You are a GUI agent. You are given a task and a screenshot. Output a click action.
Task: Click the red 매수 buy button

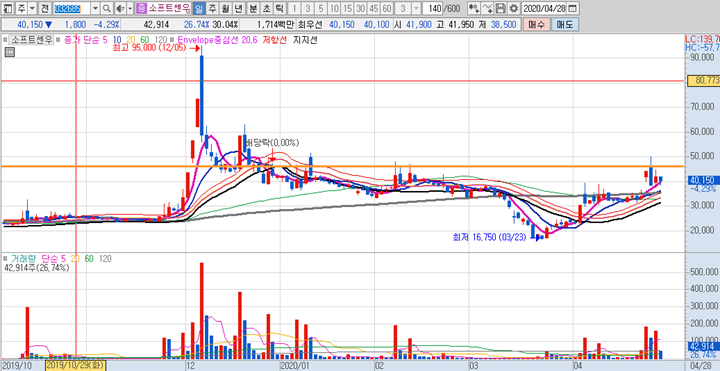coord(536,24)
